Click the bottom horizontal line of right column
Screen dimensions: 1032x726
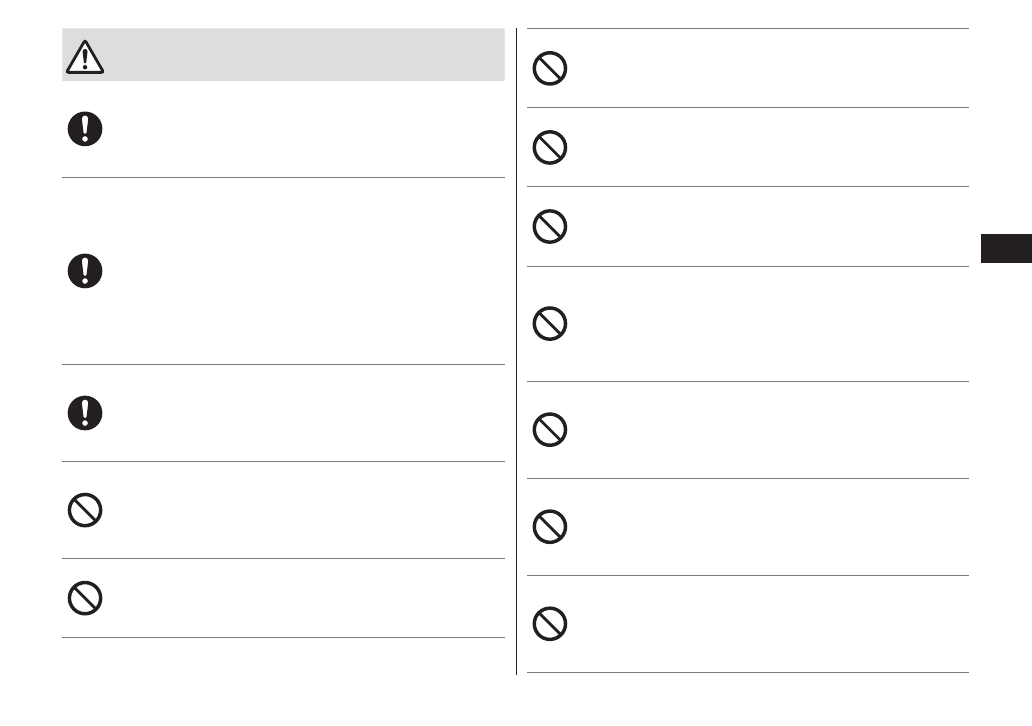click(747, 672)
